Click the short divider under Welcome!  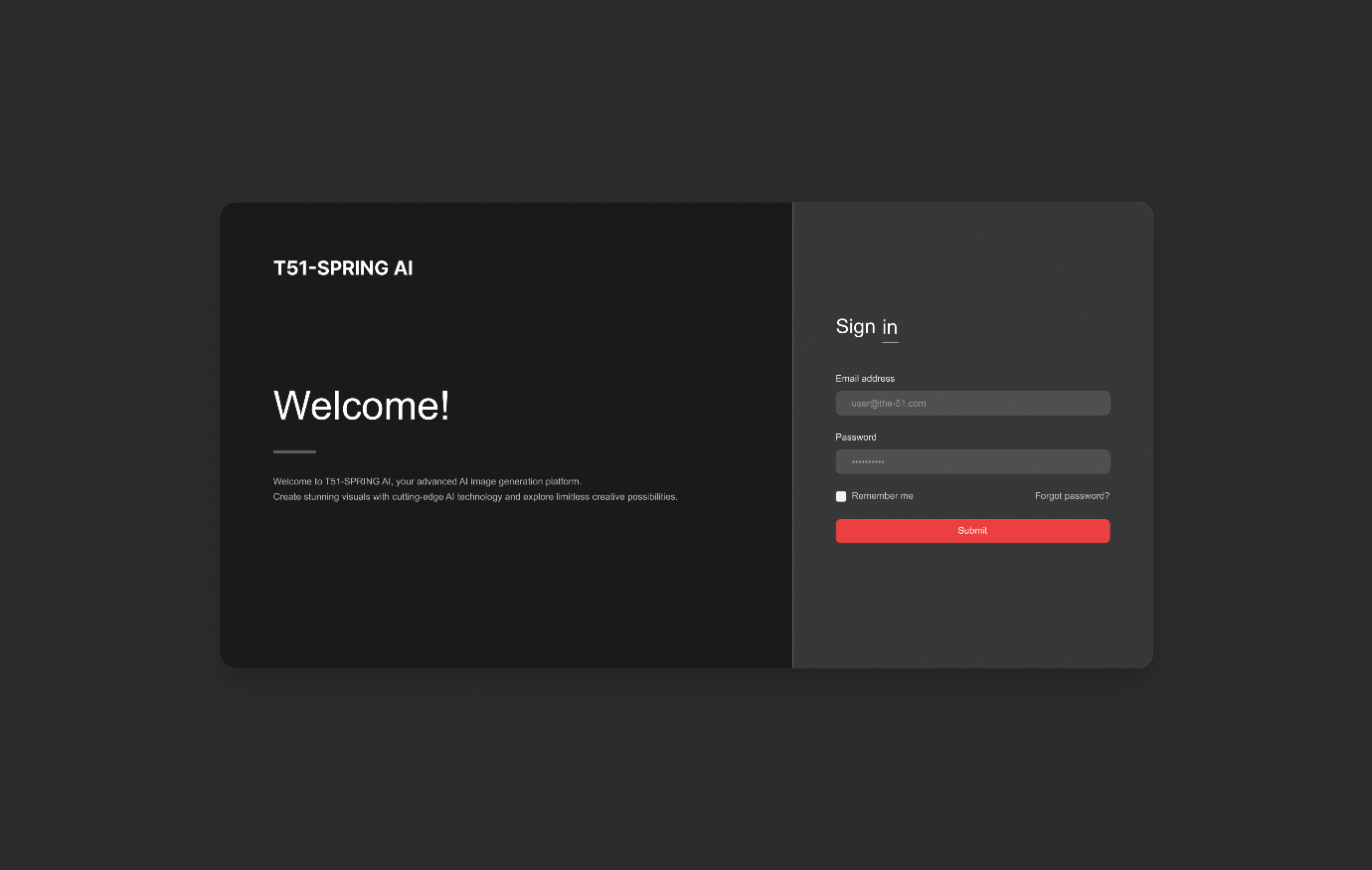(x=294, y=451)
